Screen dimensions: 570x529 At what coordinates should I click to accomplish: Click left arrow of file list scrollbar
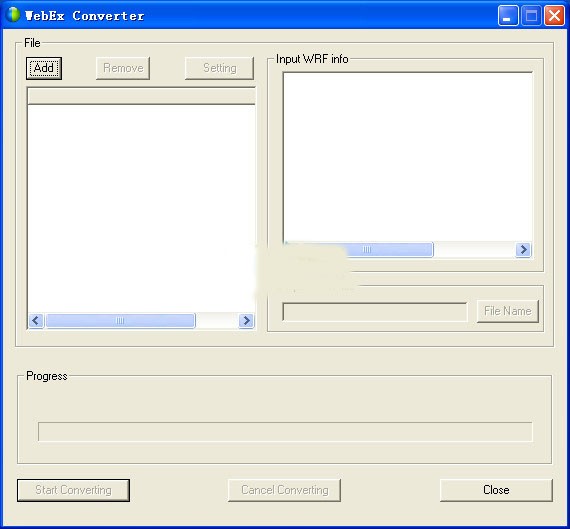(x=36, y=321)
